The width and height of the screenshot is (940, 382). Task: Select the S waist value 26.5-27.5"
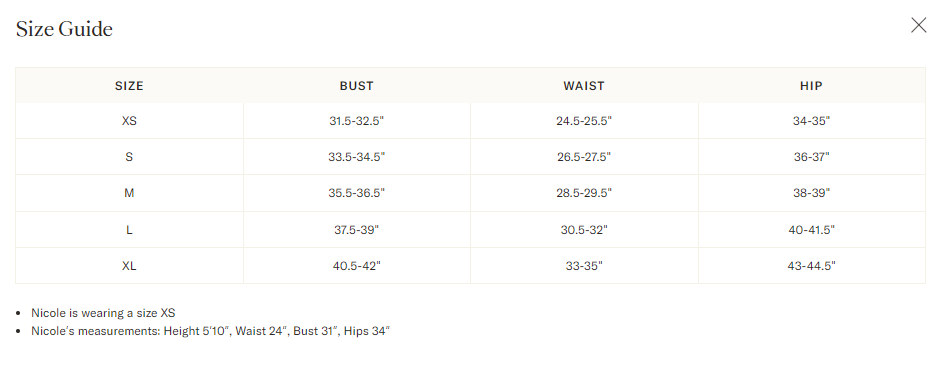[x=584, y=157]
